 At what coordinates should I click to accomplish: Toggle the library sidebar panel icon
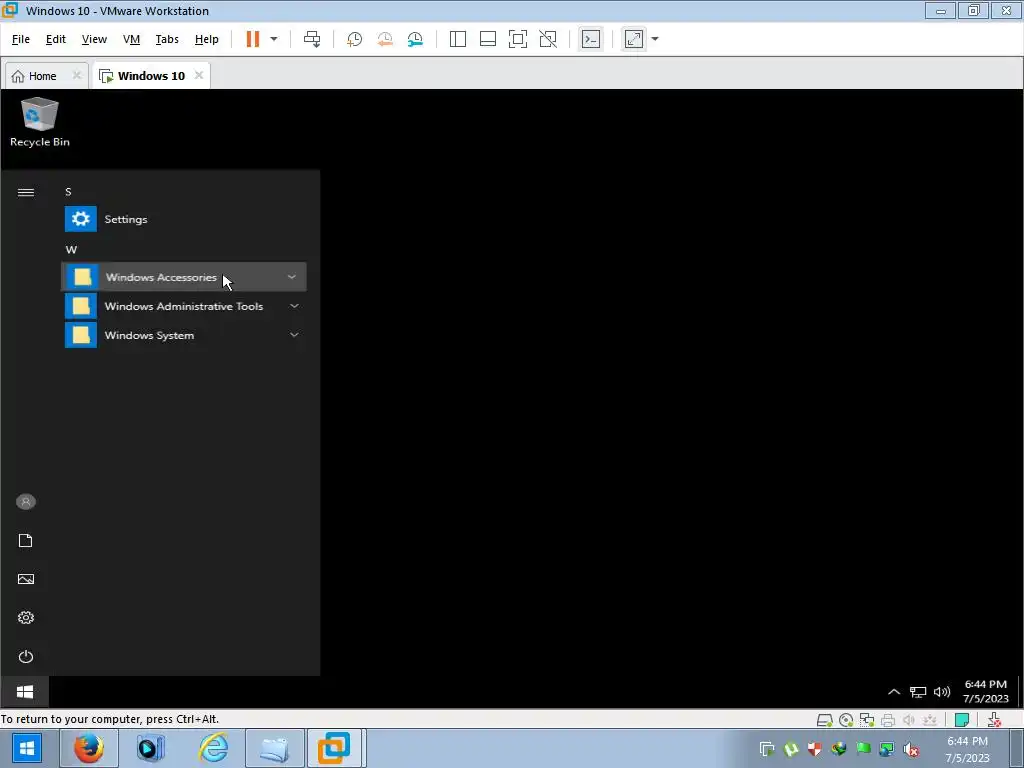[x=458, y=39]
